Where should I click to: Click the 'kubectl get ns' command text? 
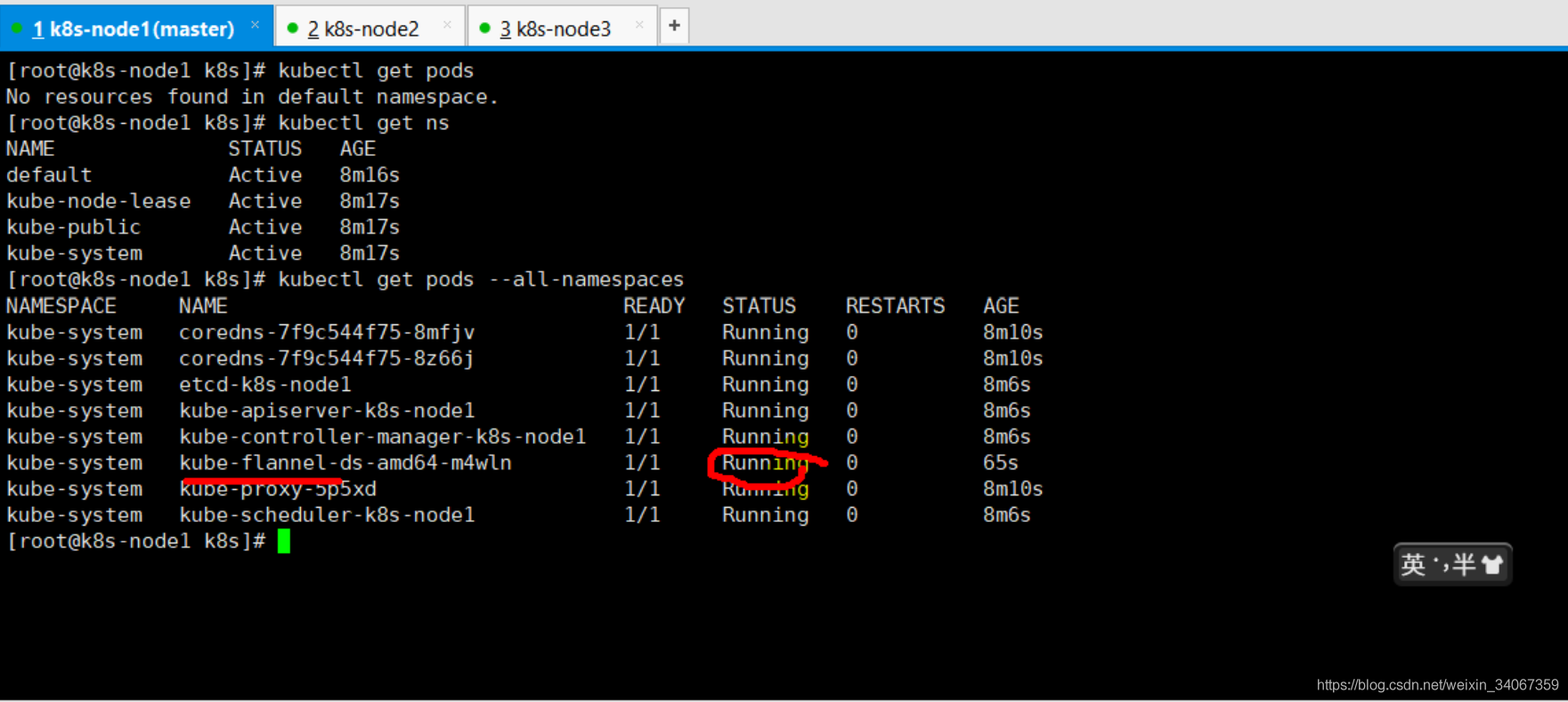click(363, 123)
